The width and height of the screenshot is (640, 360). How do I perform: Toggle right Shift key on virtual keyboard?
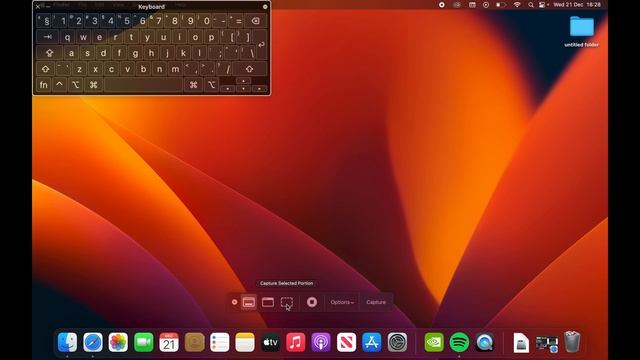(x=250, y=69)
